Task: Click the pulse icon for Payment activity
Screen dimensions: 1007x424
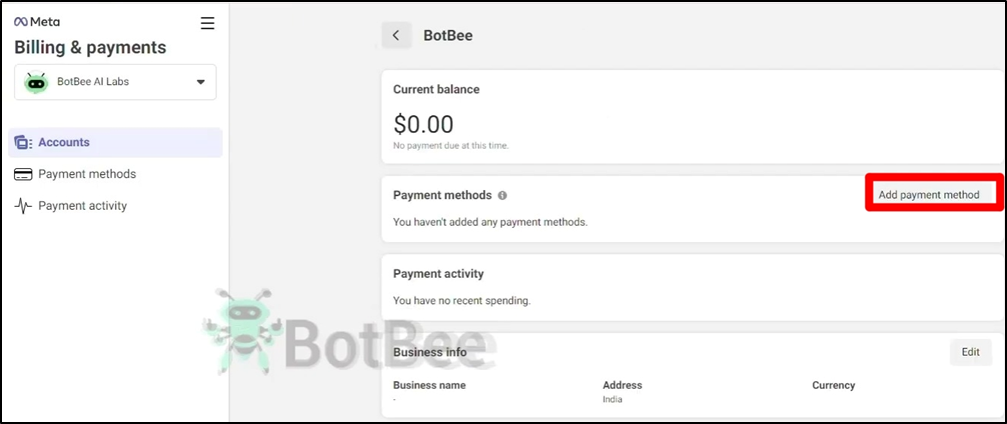Action: [23, 206]
